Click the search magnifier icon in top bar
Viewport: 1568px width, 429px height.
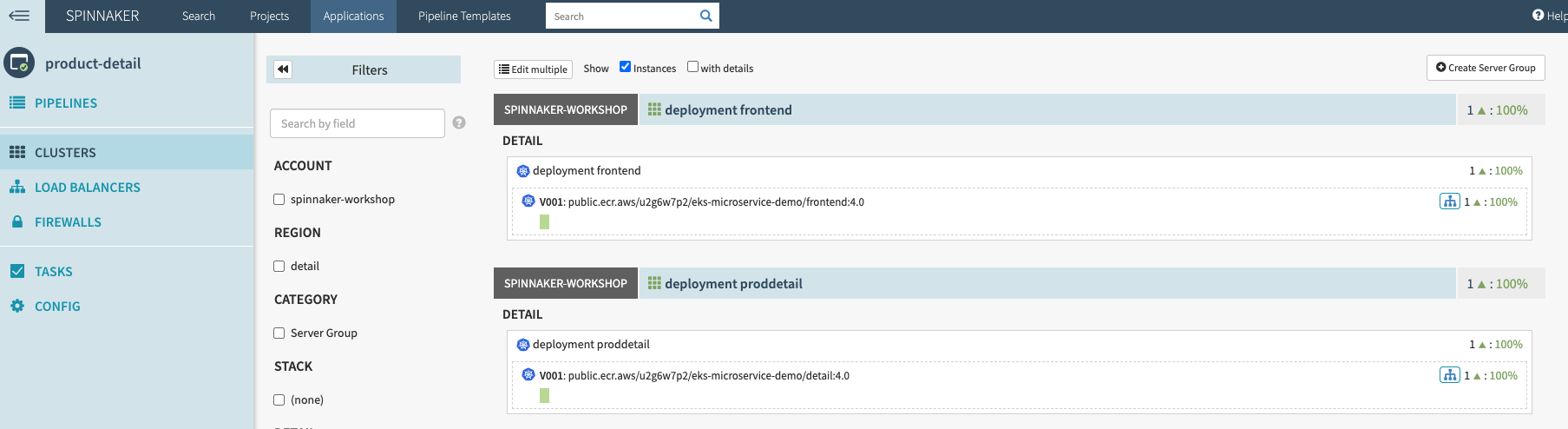[705, 16]
